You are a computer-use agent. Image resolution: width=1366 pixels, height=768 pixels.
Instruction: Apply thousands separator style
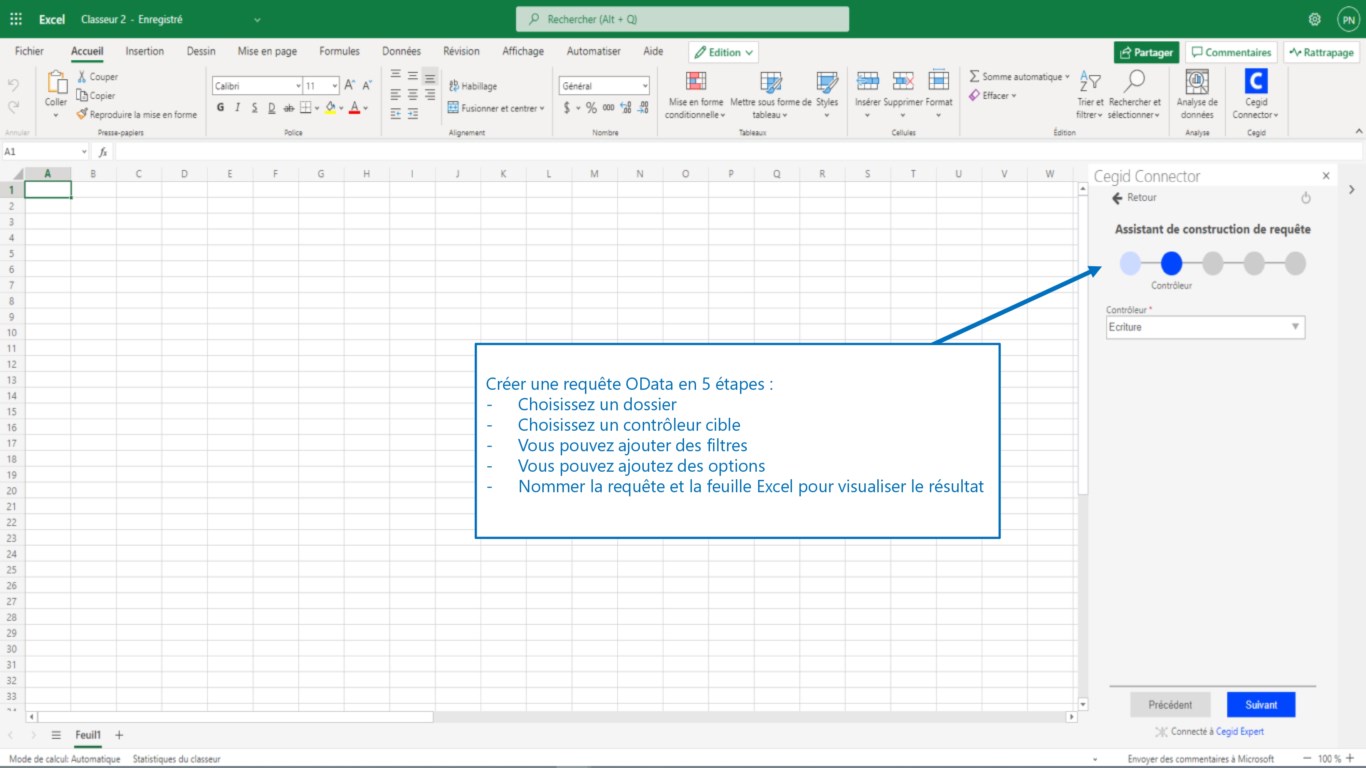click(608, 108)
